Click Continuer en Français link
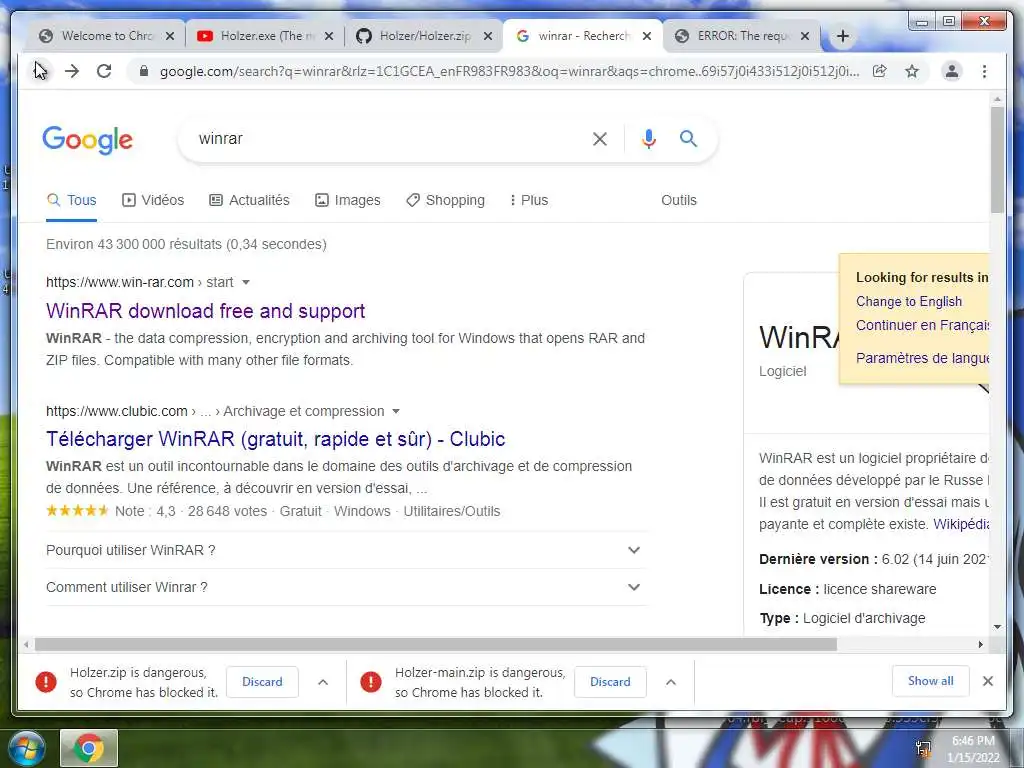 (x=922, y=325)
